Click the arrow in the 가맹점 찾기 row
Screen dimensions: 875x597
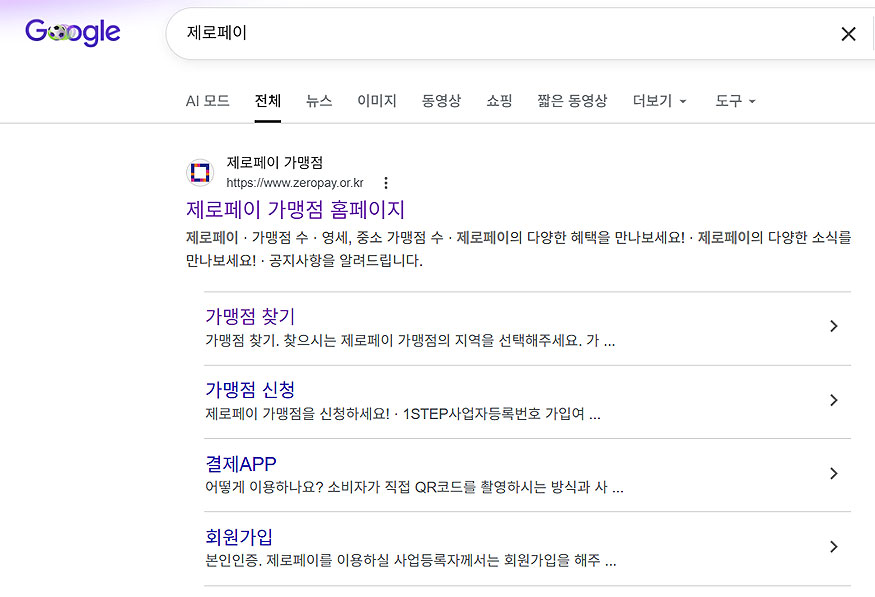834,326
